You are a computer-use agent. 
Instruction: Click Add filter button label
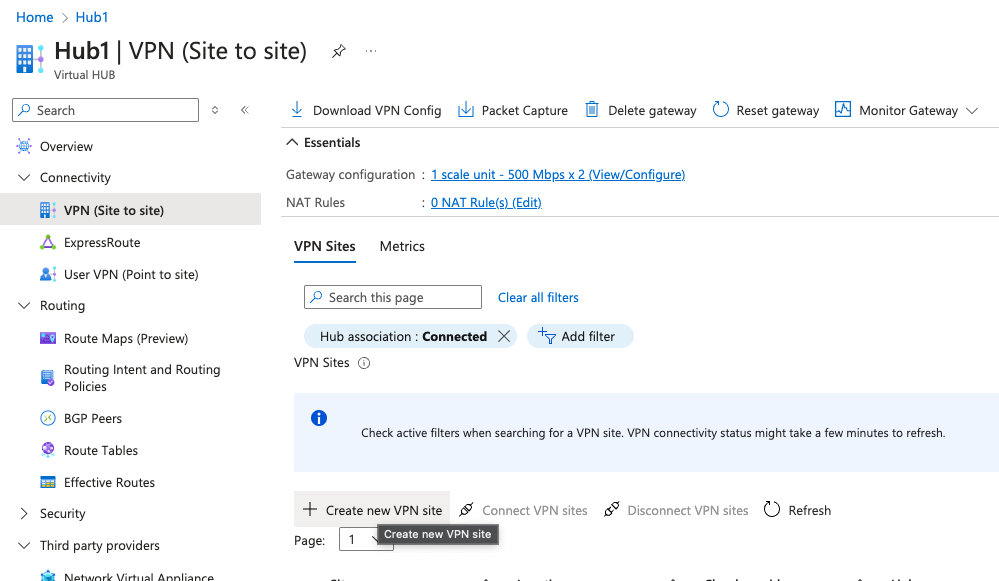(588, 336)
